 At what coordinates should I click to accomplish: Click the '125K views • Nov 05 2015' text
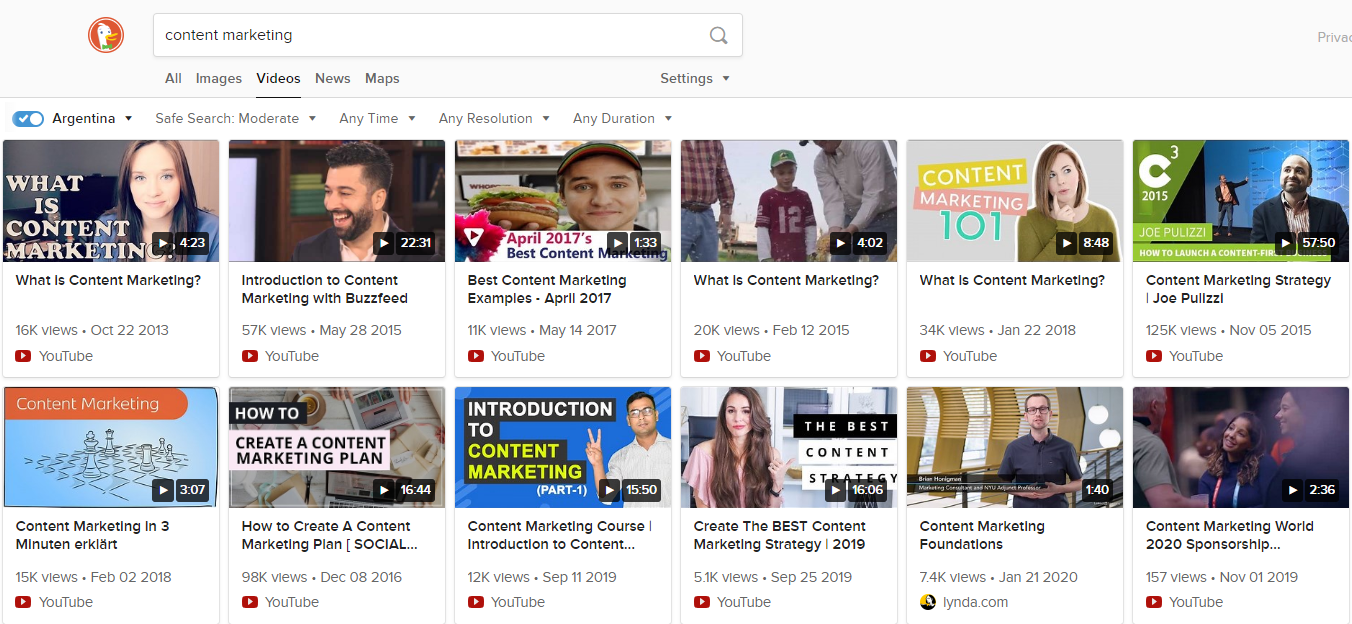1228,330
